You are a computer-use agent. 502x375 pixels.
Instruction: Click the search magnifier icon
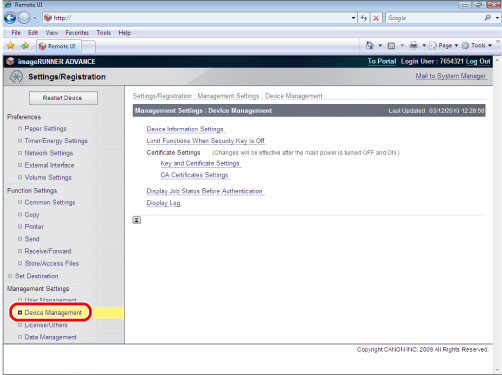click(488, 18)
